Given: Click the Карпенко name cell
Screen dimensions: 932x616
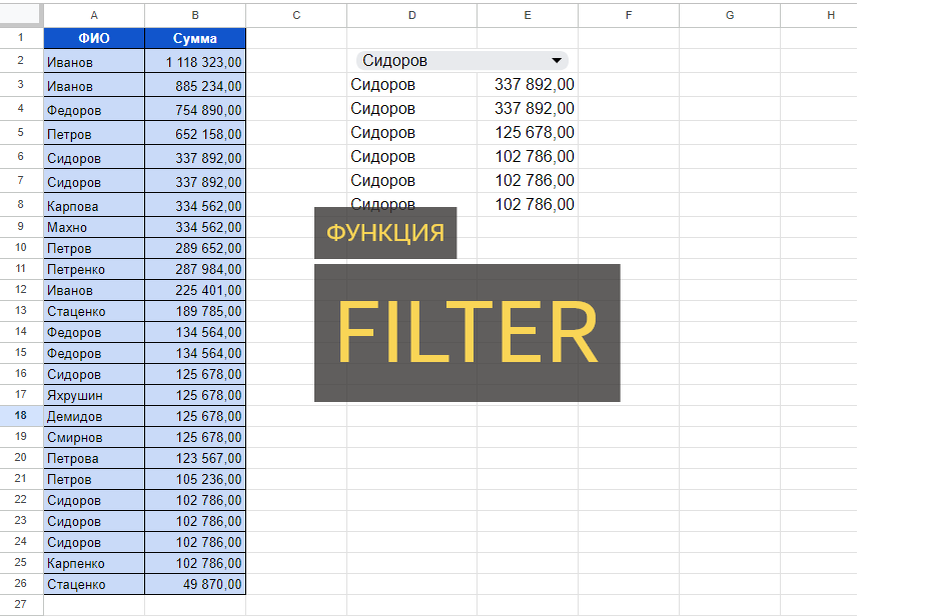Looking at the screenshot, I should click(94, 563).
